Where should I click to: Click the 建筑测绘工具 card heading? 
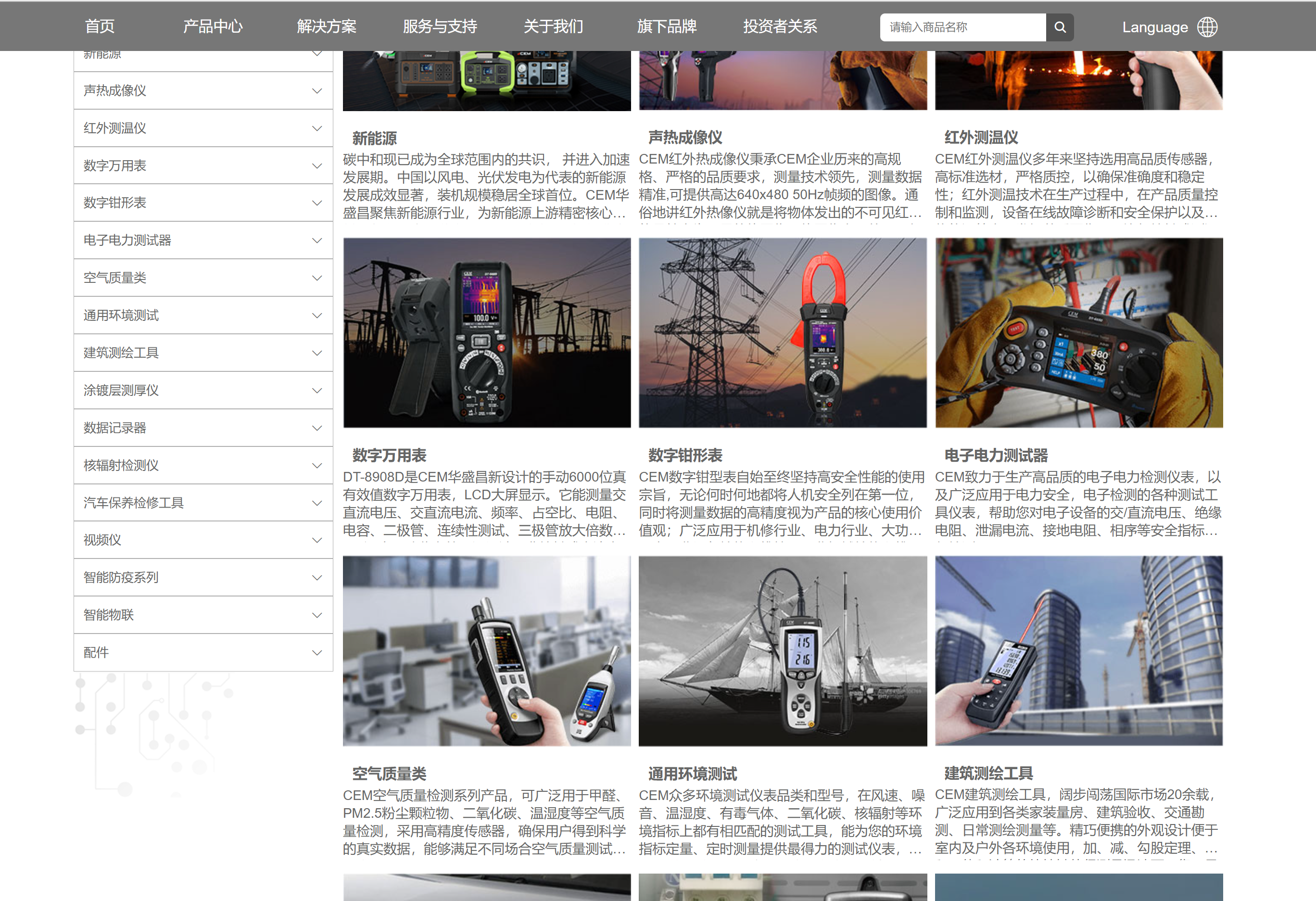(989, 773)
